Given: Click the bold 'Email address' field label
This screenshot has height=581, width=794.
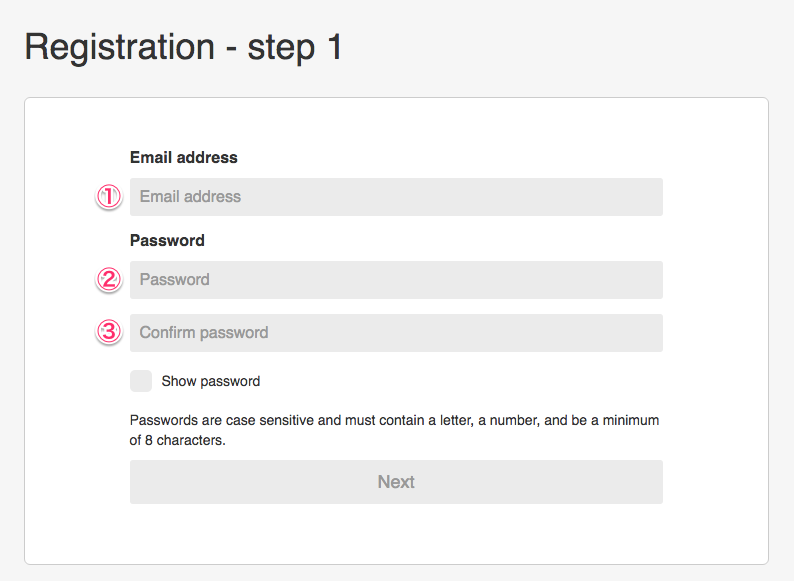Looking at the screenshot, I should (x=183, y=158).
